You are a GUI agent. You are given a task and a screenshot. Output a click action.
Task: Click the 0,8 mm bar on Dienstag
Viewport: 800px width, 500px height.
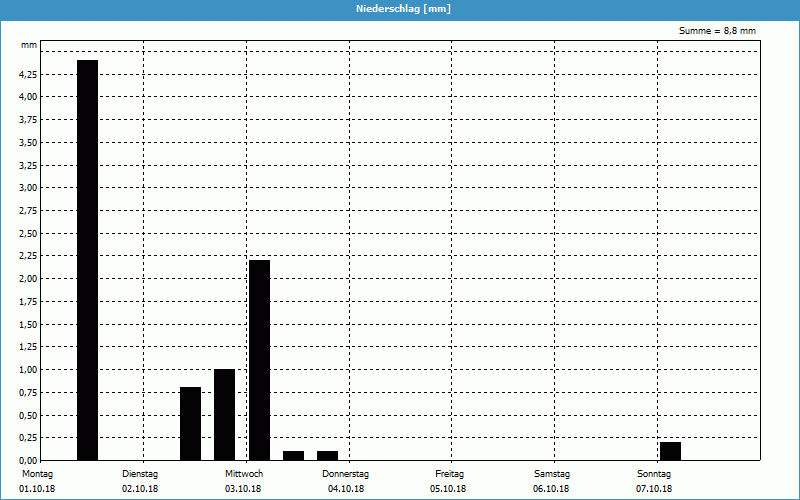190,424
